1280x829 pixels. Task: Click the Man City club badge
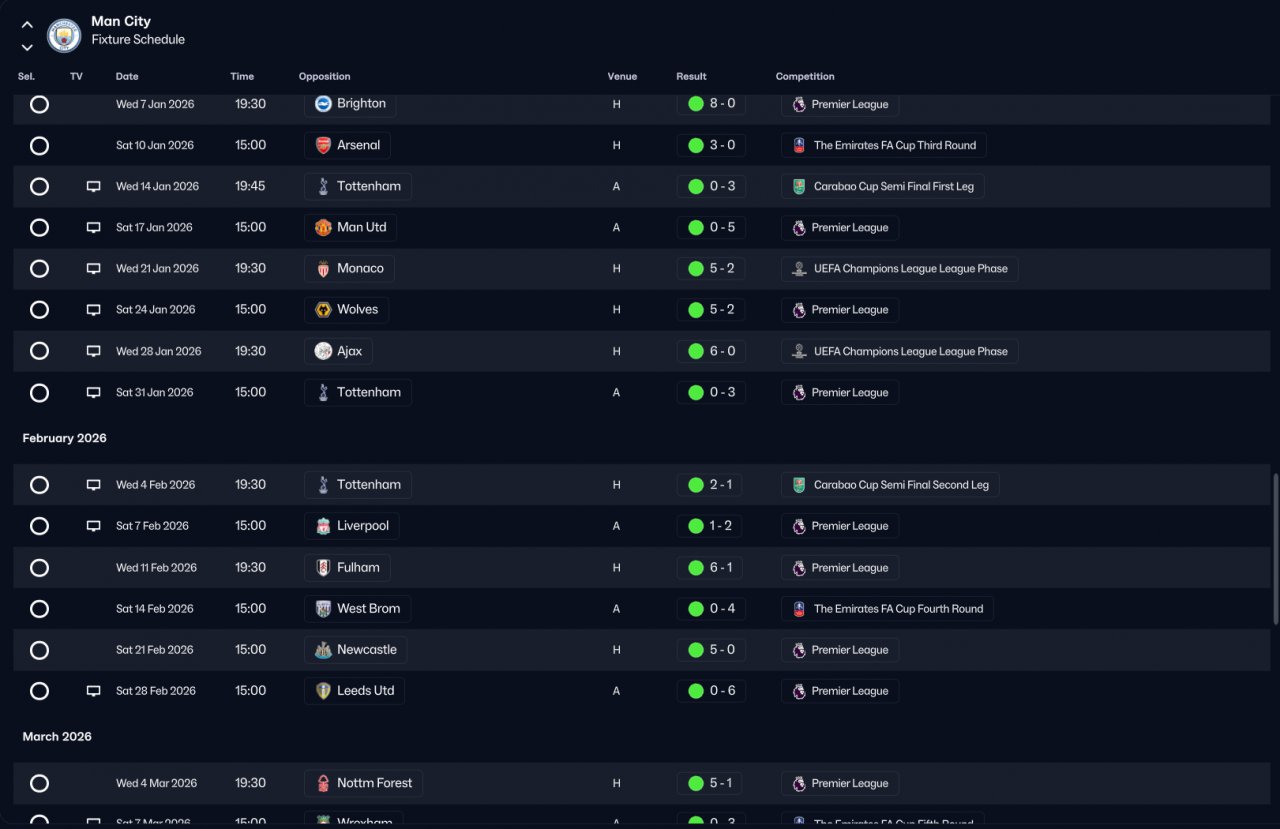click(x=64, y=36)
